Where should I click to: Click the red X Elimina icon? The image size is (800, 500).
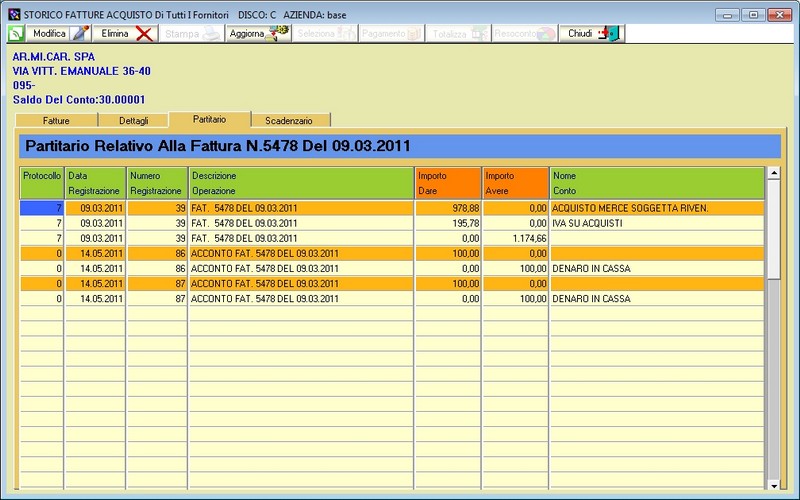[x=144, y=34]
